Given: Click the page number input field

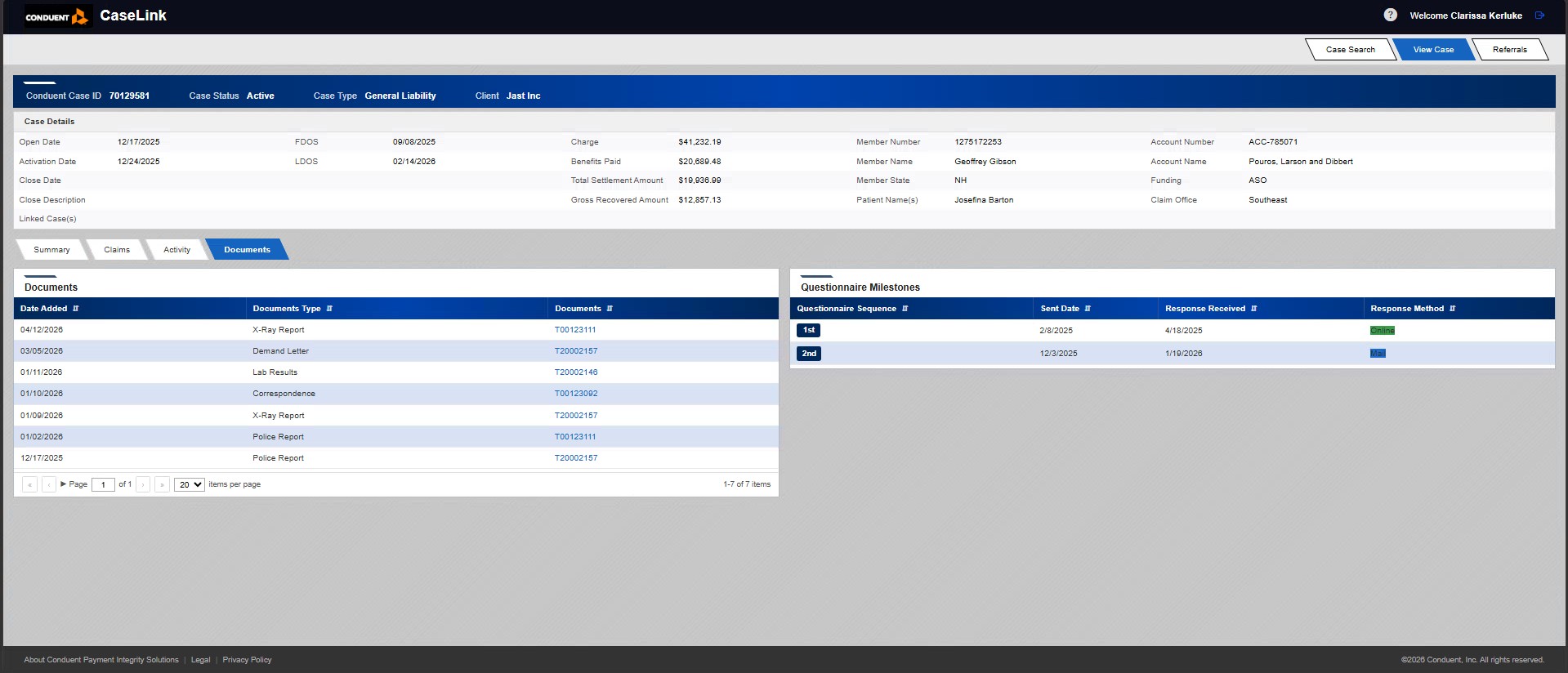Looking at the screenshot, I should point(103,484).
